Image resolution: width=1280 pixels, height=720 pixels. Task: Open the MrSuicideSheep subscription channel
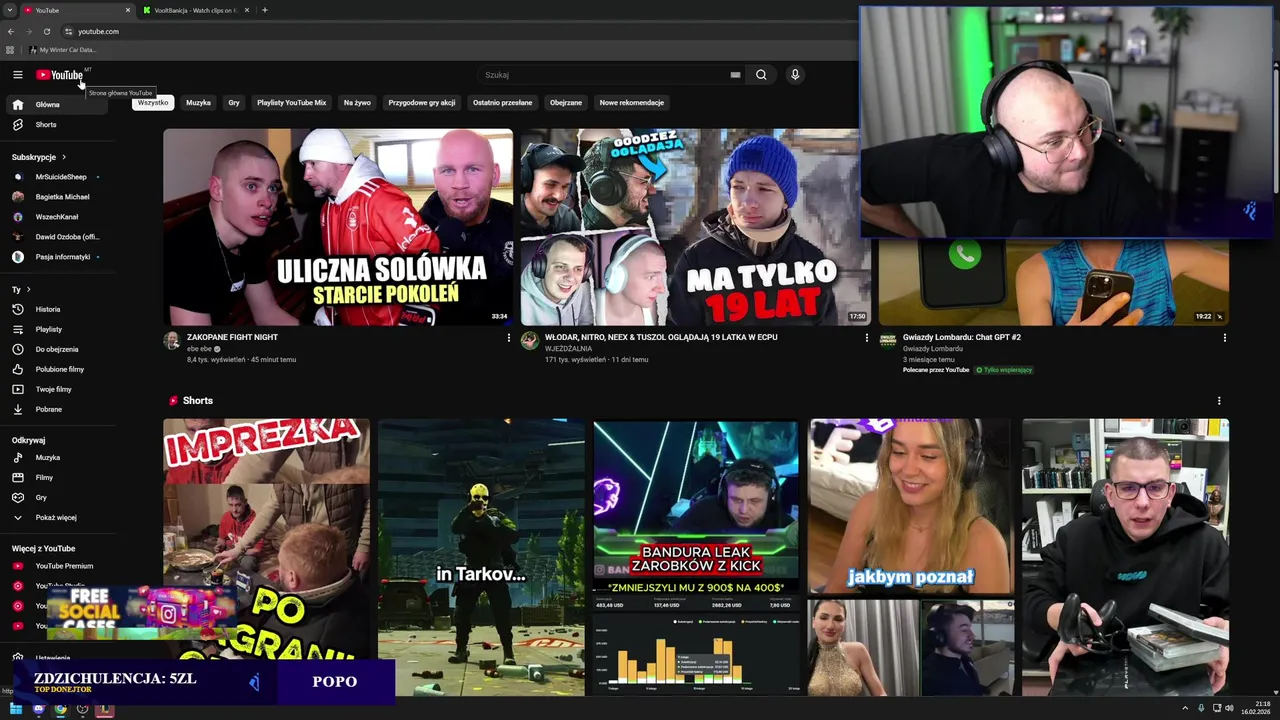coord(58,177)
